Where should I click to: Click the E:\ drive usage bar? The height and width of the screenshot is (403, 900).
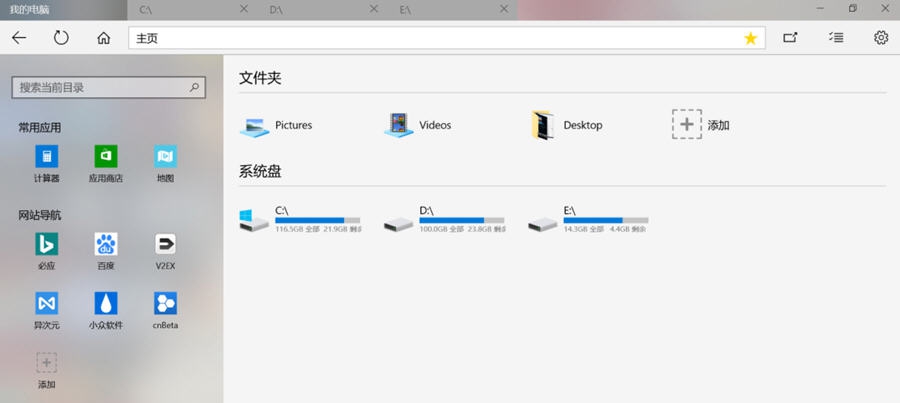pyautogui.click(x=606, y=220)
